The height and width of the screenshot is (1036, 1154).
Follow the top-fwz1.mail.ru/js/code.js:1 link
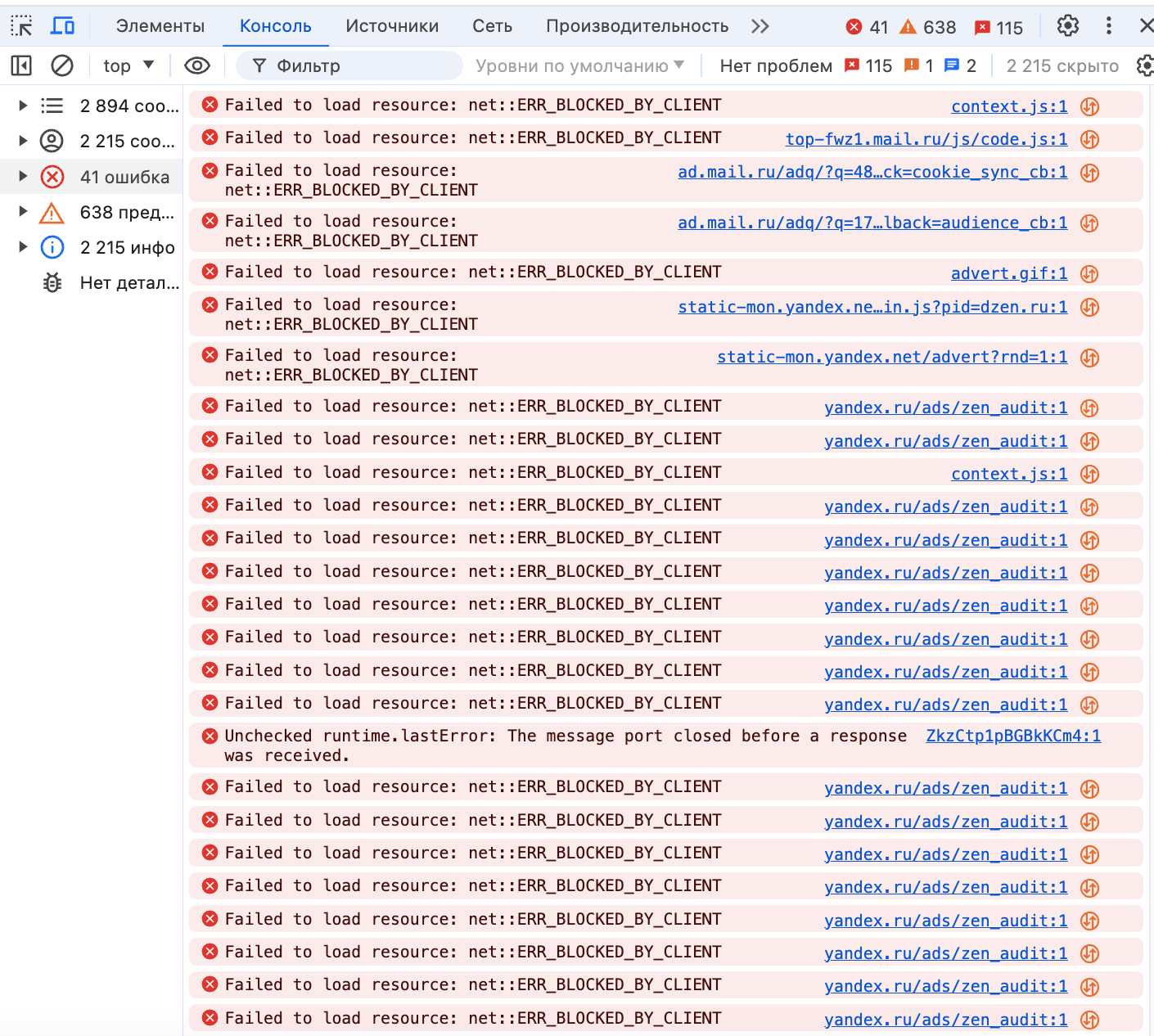tap(926, 139)
